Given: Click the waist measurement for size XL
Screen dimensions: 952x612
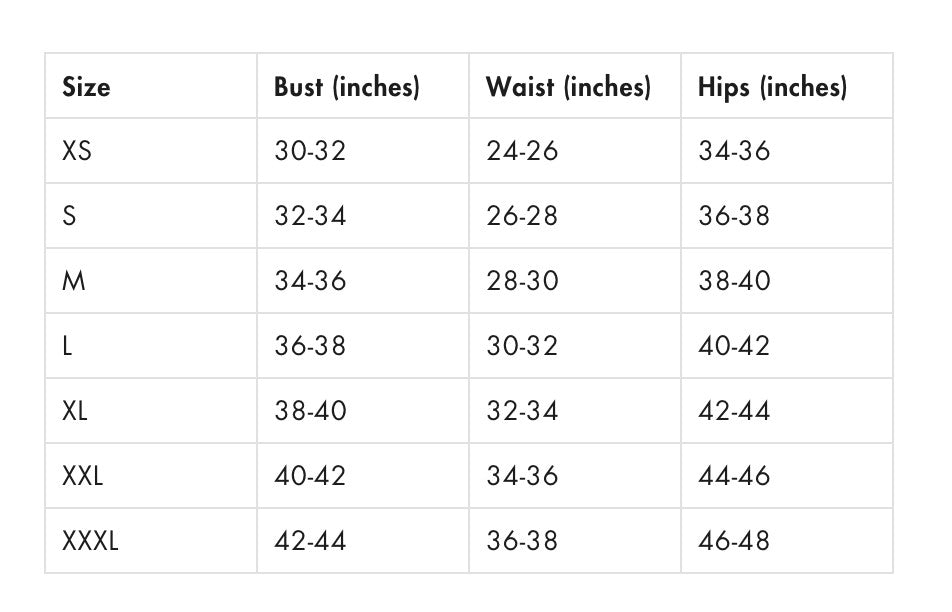Looking at the screenshot, I should pos(522,411).
